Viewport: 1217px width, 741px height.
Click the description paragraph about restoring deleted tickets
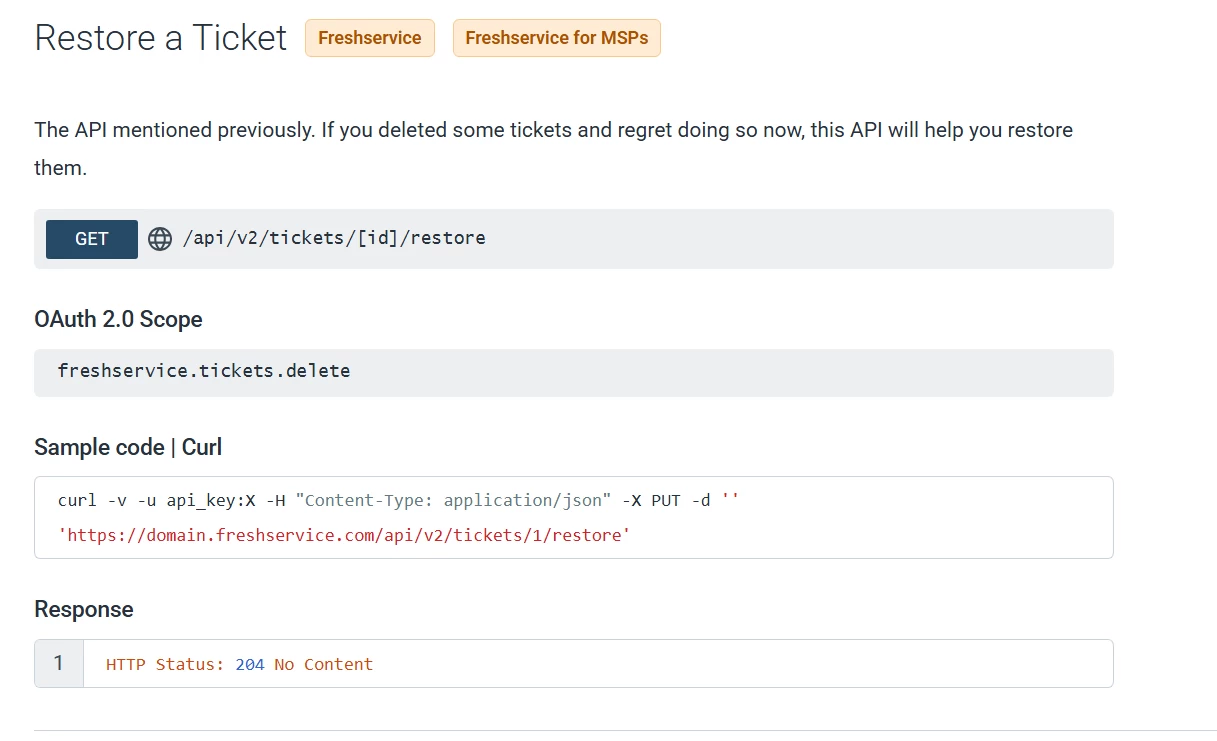point(553,149)
